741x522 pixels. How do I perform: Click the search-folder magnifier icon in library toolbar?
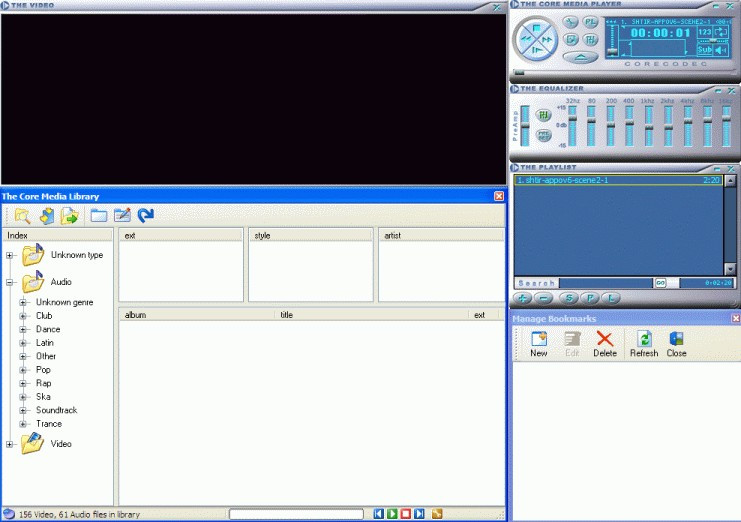[x=22, y=215]
